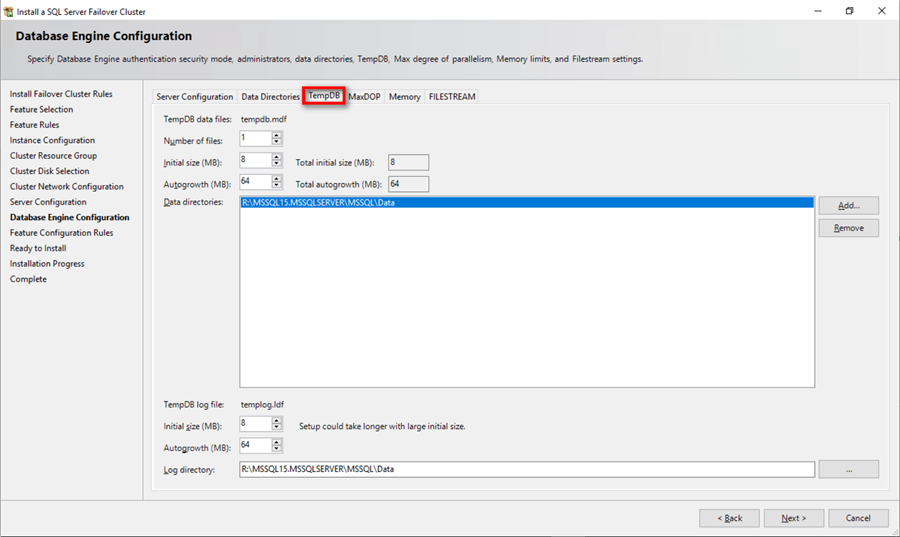The height and width of the screenshot is (537, 900).
Task: Click the log file Autogrowth field
Action: (255, 446)
